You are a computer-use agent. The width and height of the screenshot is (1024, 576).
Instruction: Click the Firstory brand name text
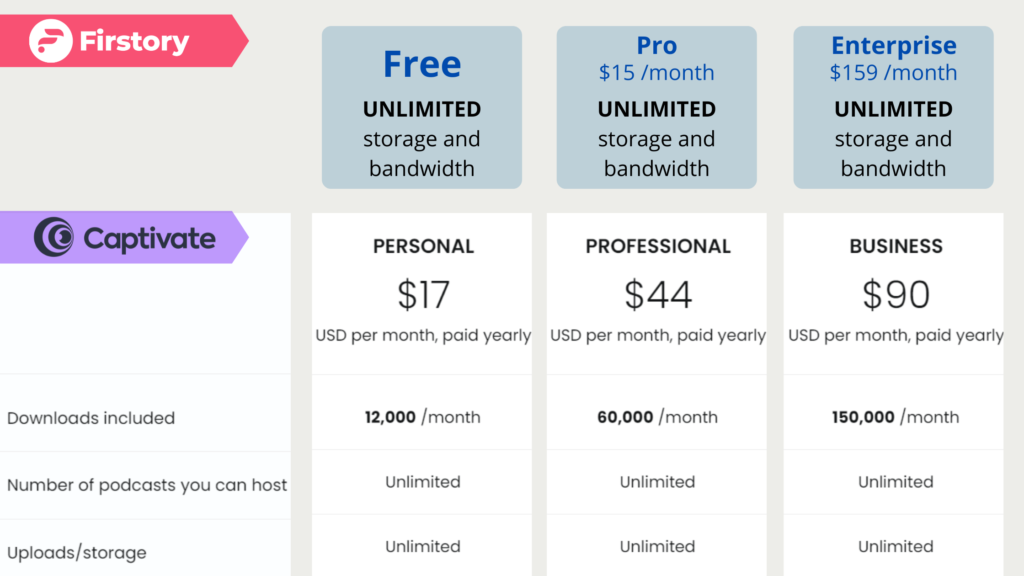coord(134,41)
